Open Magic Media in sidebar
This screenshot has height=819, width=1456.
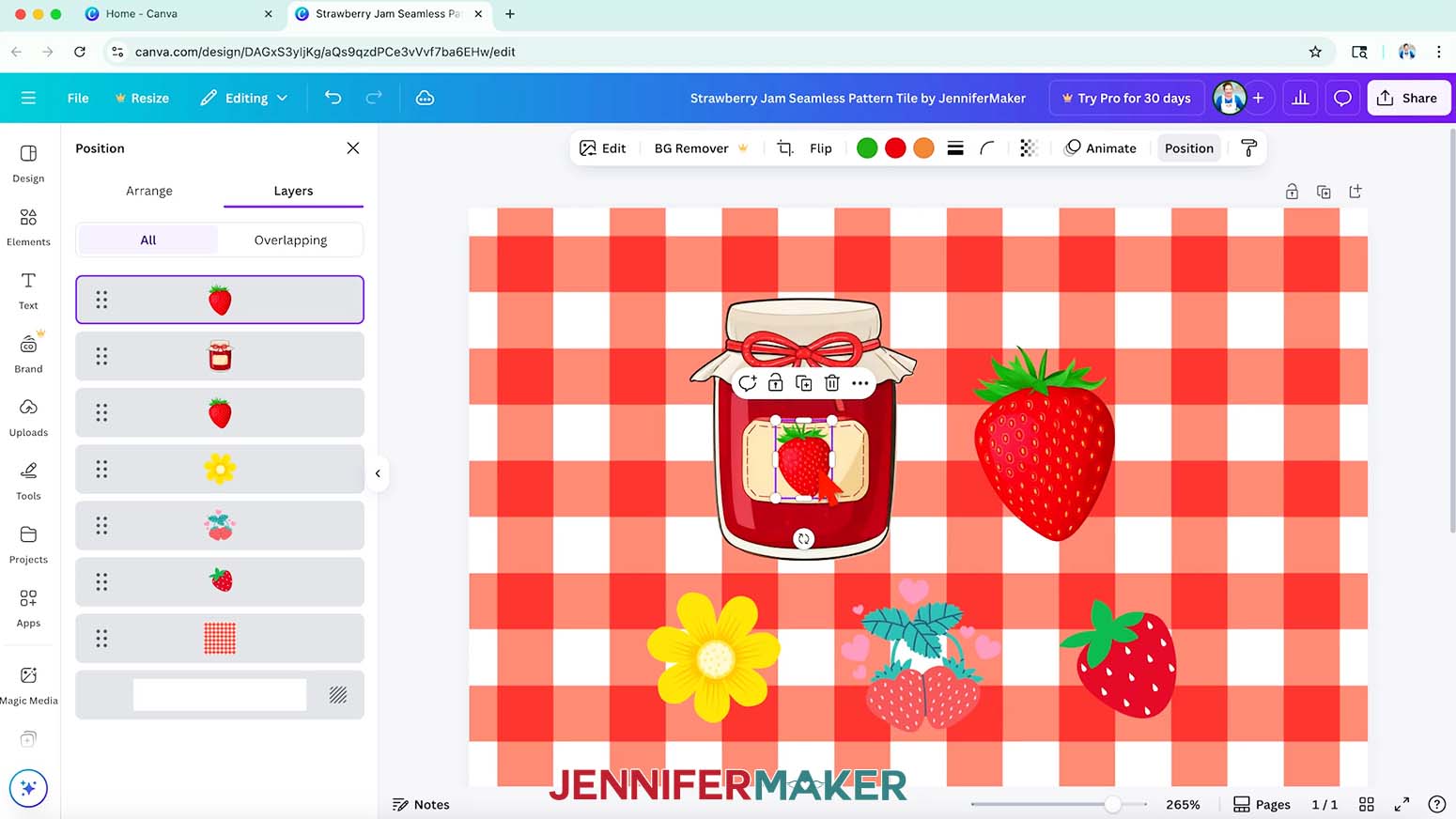28,686
